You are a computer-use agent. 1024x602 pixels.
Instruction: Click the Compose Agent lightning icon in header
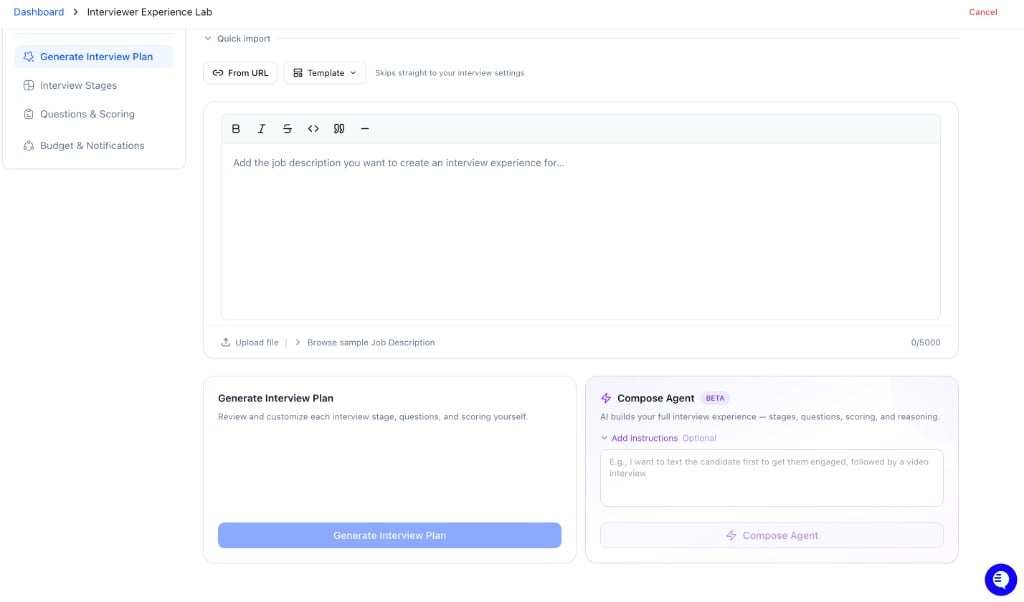pos(605,398)
